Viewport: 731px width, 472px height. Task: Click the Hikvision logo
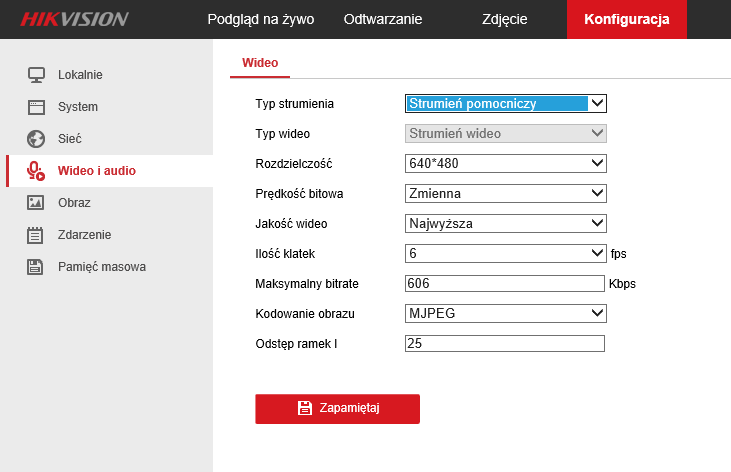click(75, 19)
